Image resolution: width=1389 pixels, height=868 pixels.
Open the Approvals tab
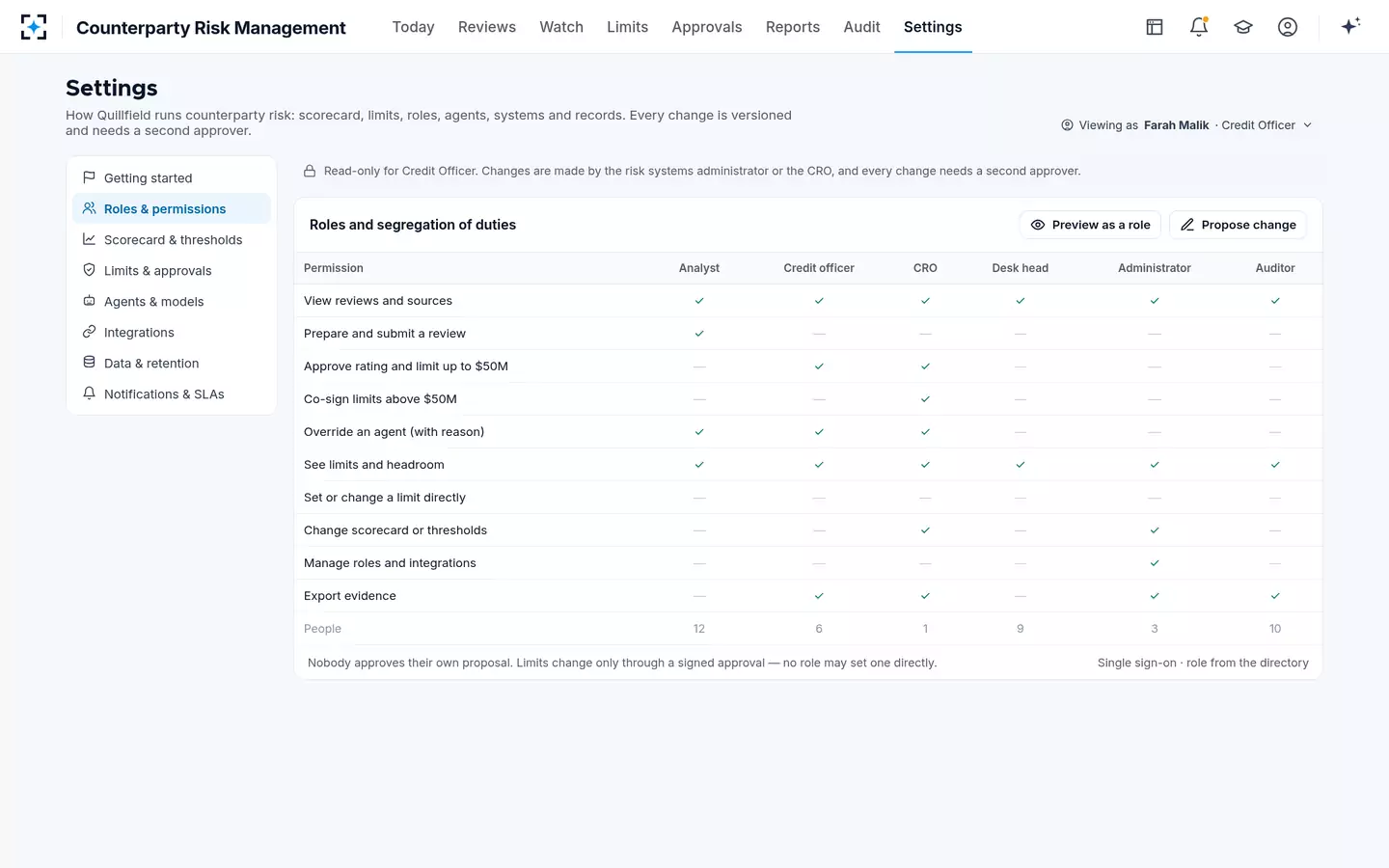[707, 27]
